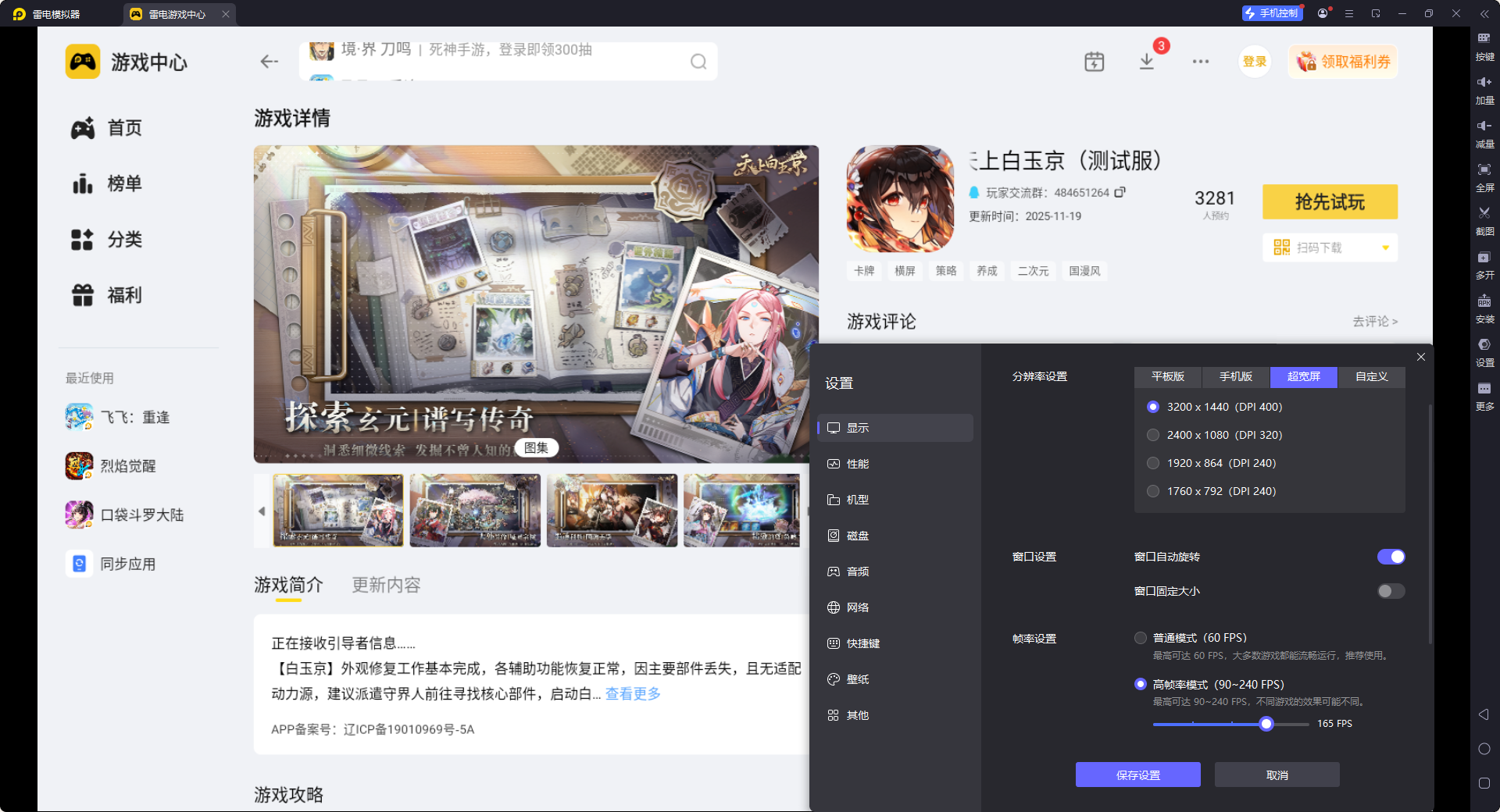
Task: Open the three-dot 更多 menu
Action: (1201, 62)
